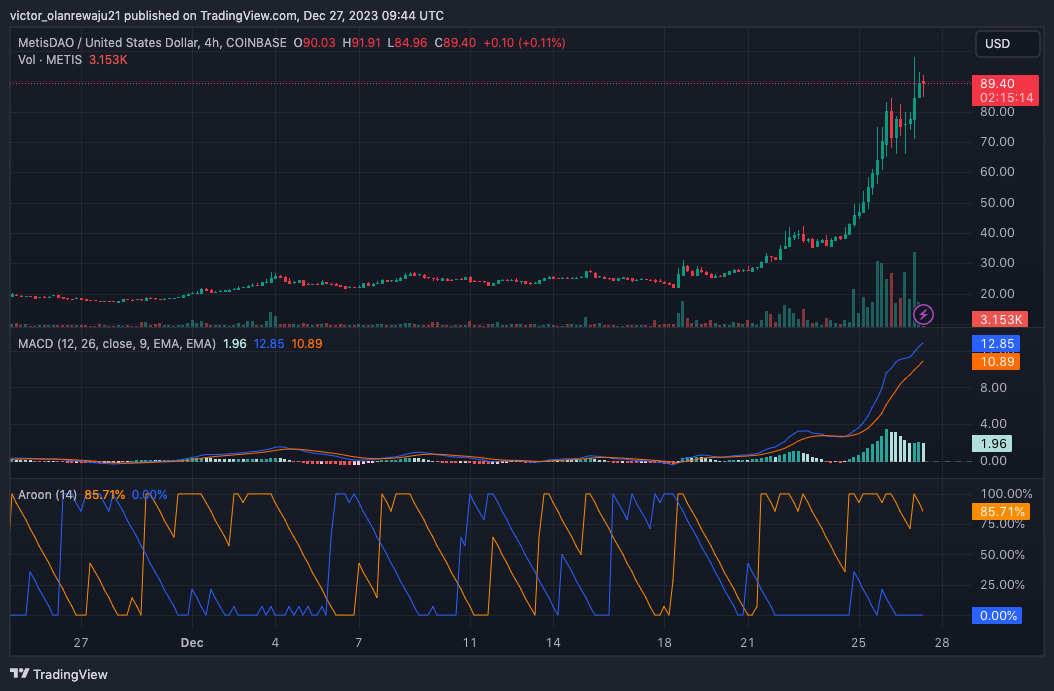Click the 25.00% Aroon axis label
The height and width of the screenshot is (691, 1054).
1002,585
